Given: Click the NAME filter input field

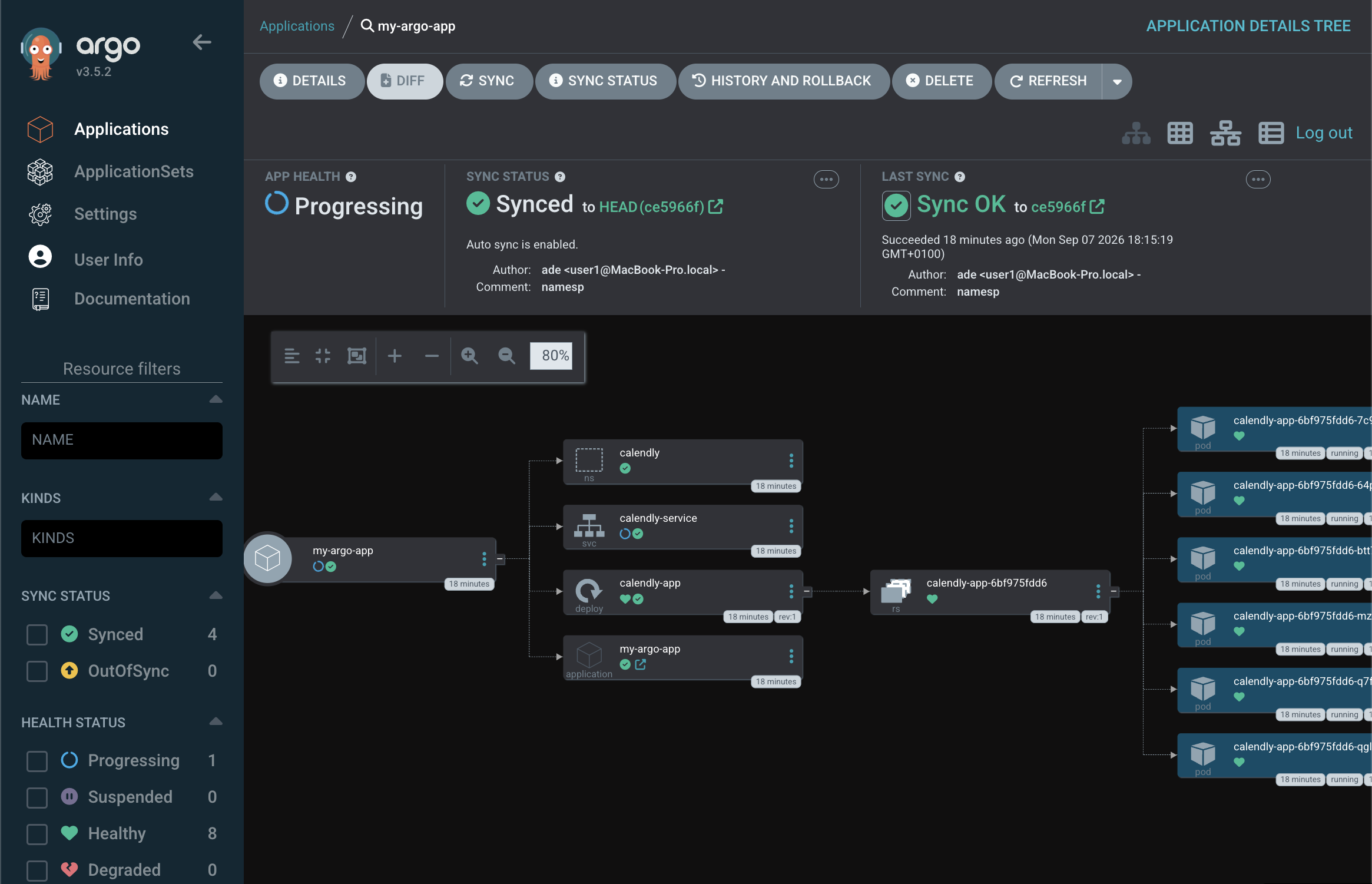Looking at the screenshot, I should pyautogui.click(x=122, y=440).
